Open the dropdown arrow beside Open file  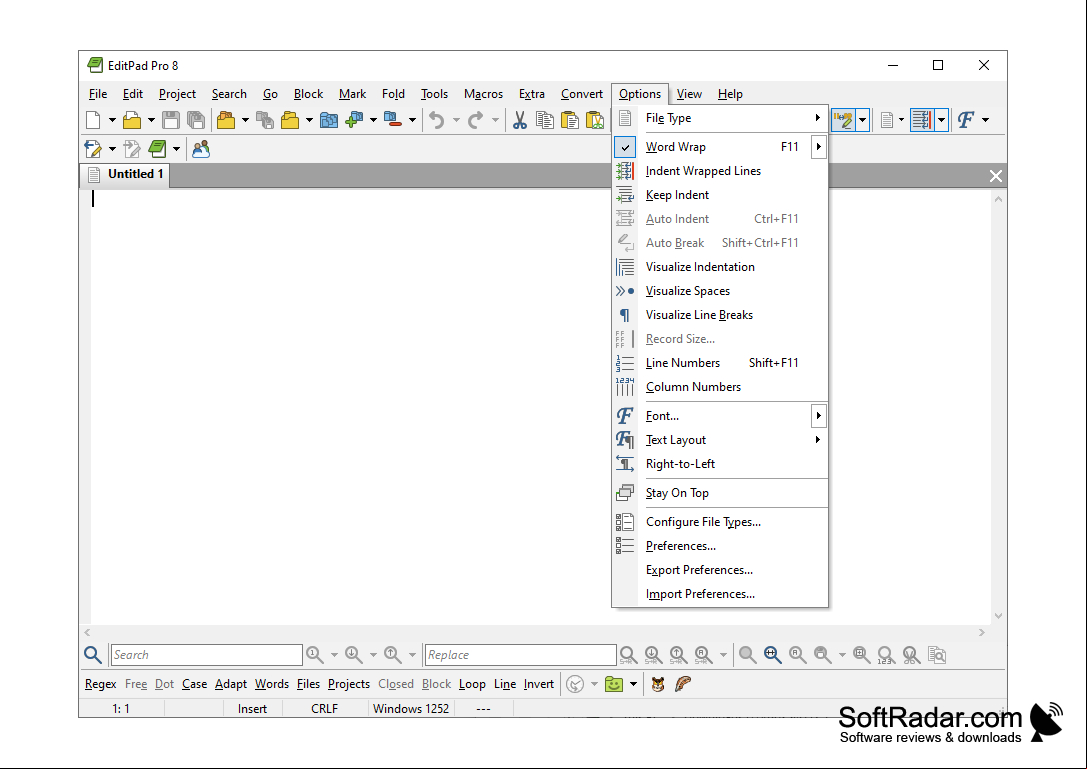click(x=151, y=120)
